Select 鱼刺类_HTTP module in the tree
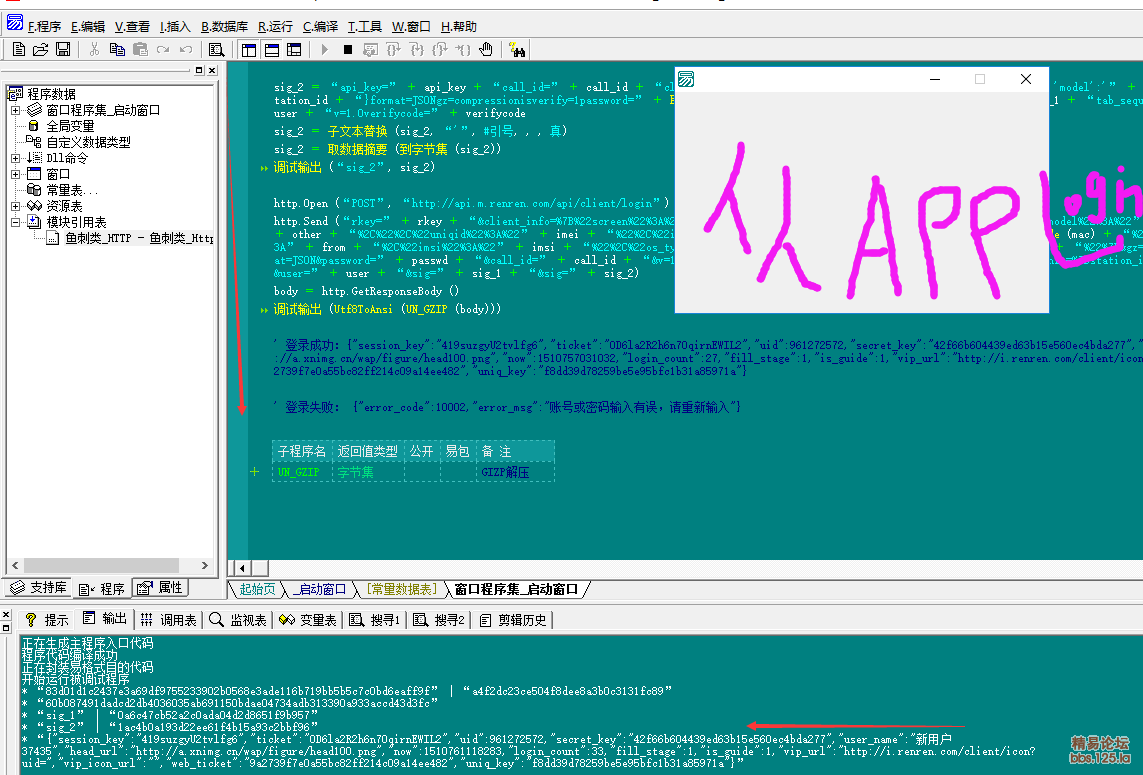 [x=138, y=238]
